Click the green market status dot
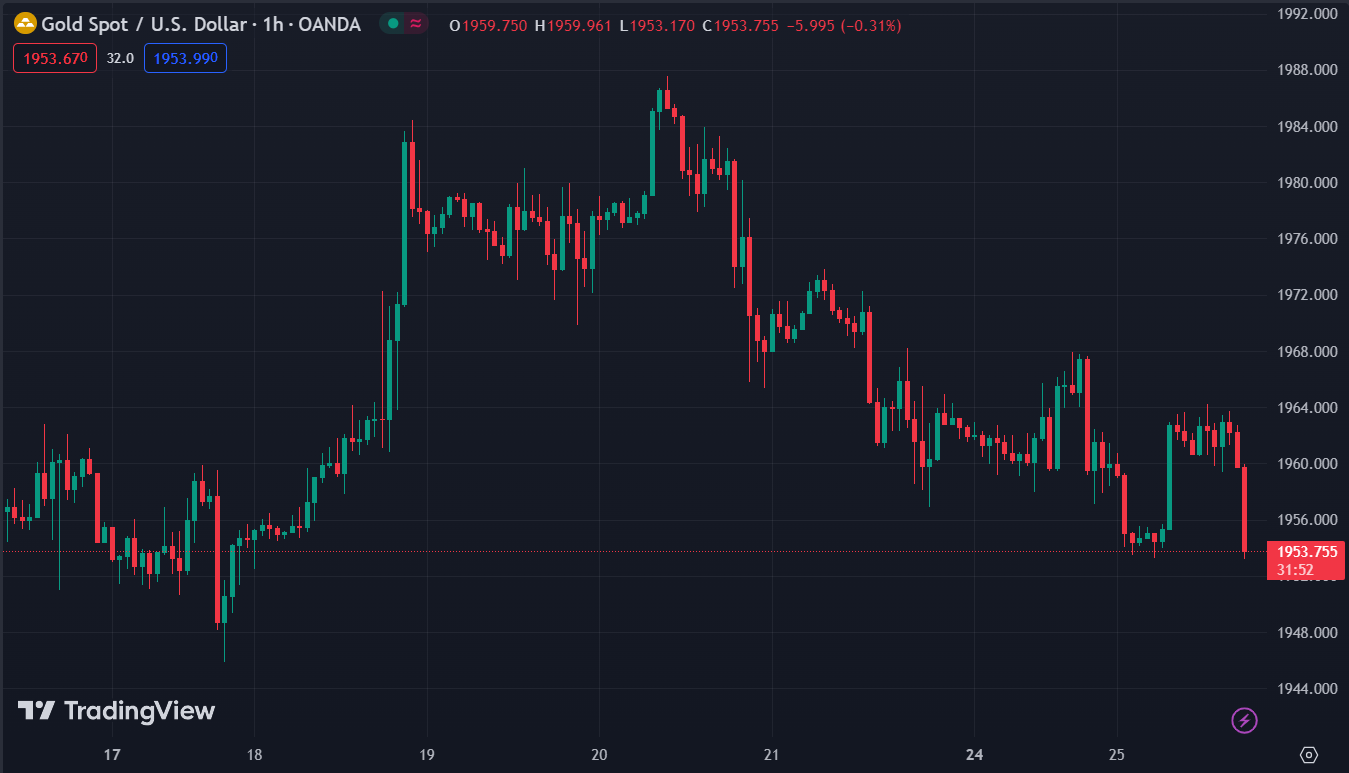The height and width of the screenshot is (773, 1349). (393, 24)
